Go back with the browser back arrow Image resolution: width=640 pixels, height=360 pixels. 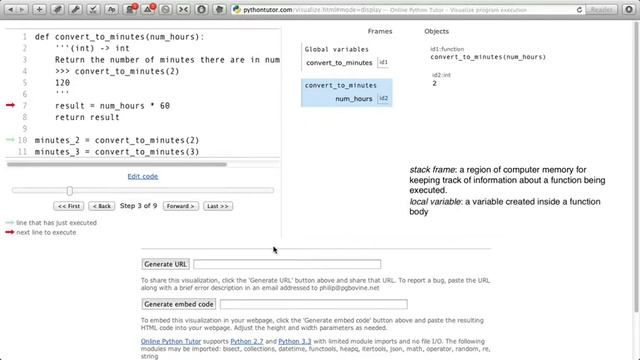[x=11, y=9]
